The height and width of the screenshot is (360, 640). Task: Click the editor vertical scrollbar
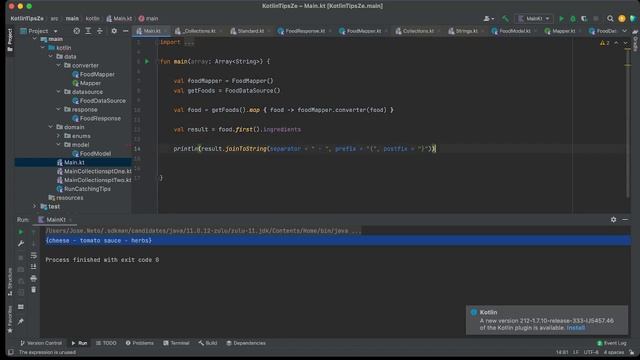628,122
